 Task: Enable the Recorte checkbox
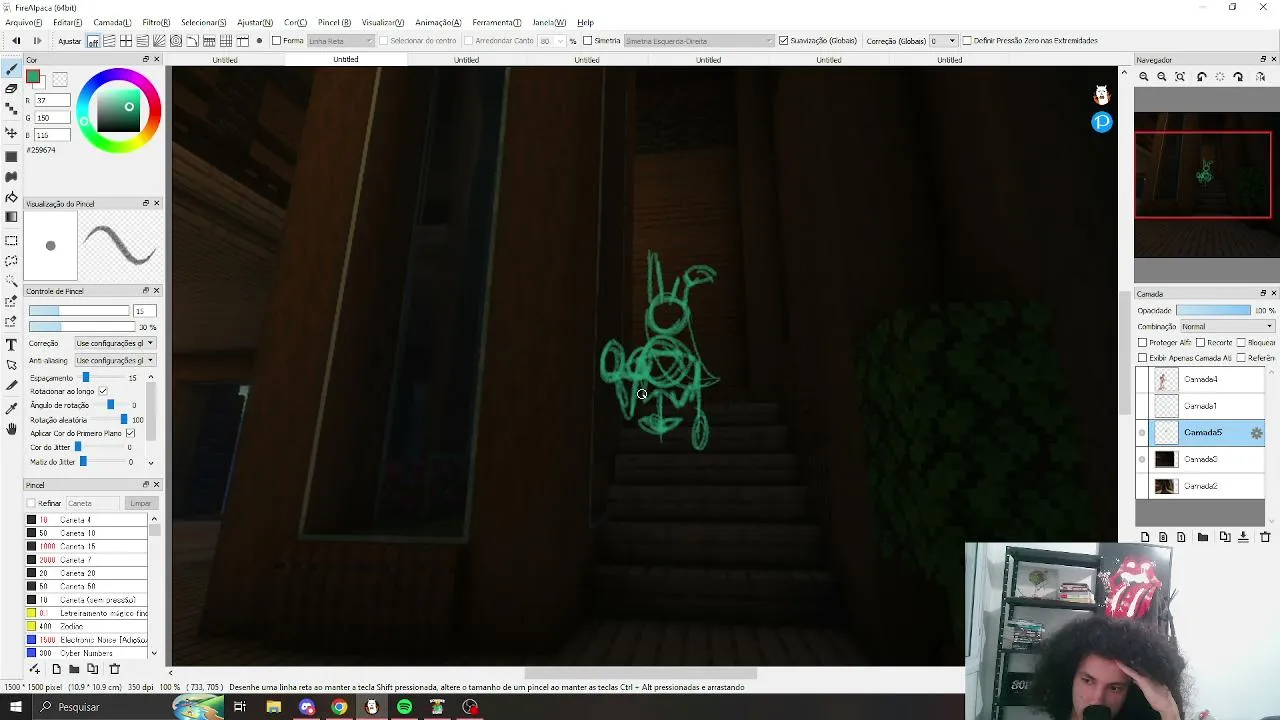1200,343
